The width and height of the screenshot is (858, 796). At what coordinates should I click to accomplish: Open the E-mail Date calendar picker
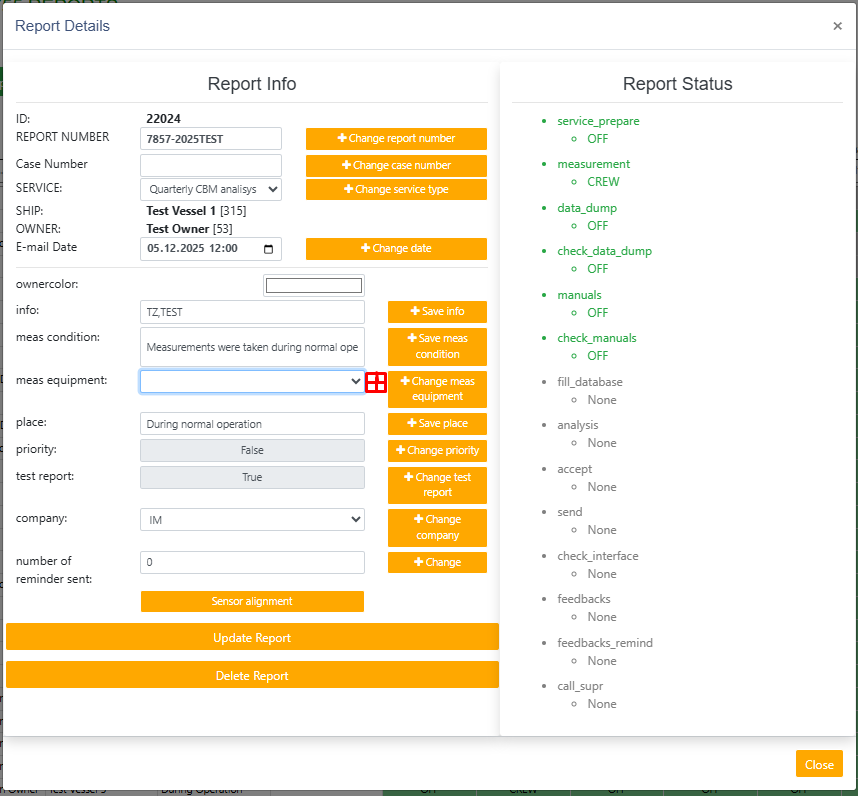[x=268, y=249]
